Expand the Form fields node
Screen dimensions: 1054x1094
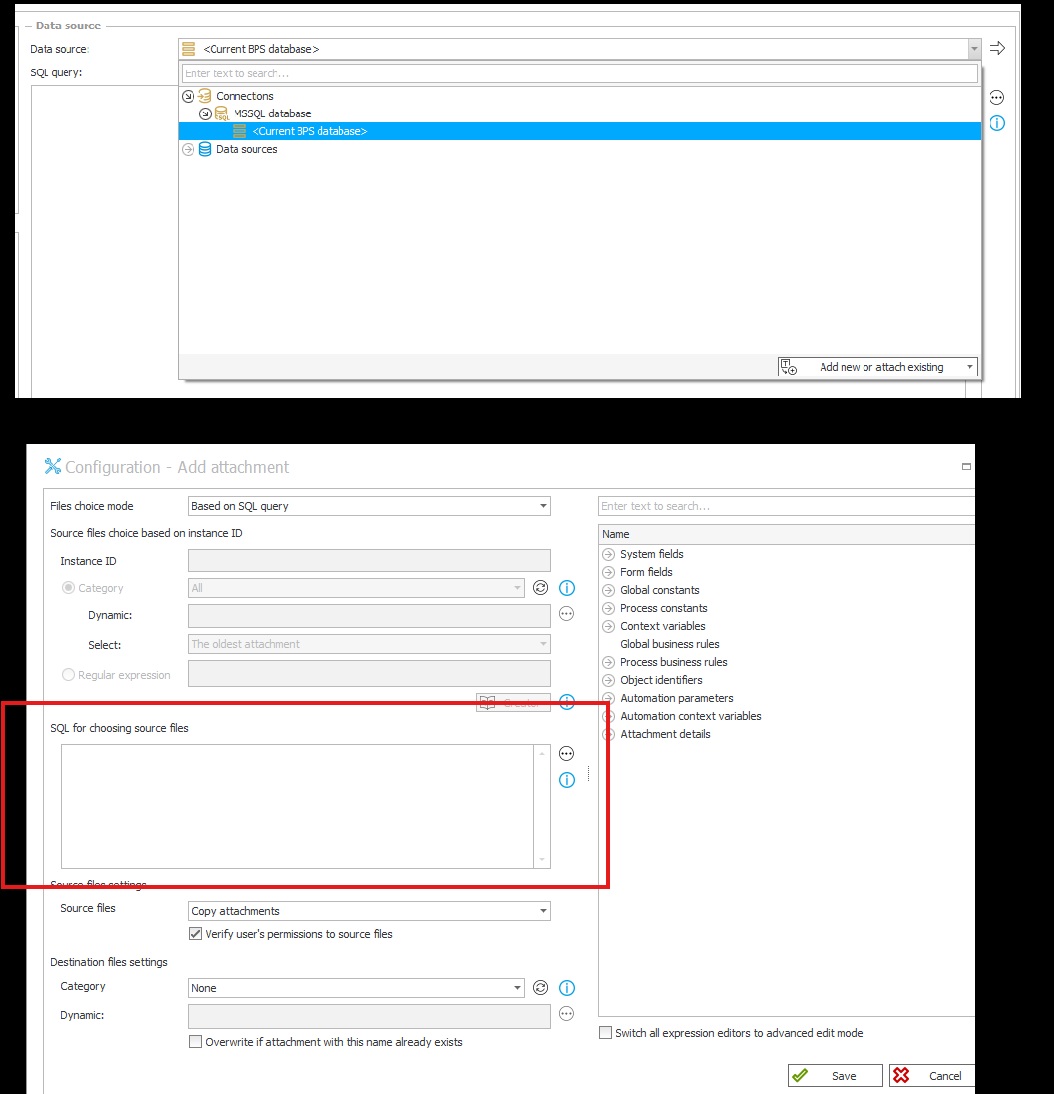608,572
